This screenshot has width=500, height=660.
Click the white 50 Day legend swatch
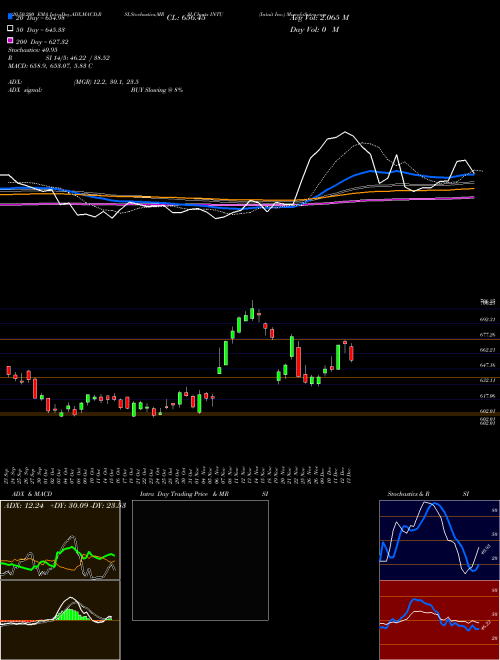point(10,29)
